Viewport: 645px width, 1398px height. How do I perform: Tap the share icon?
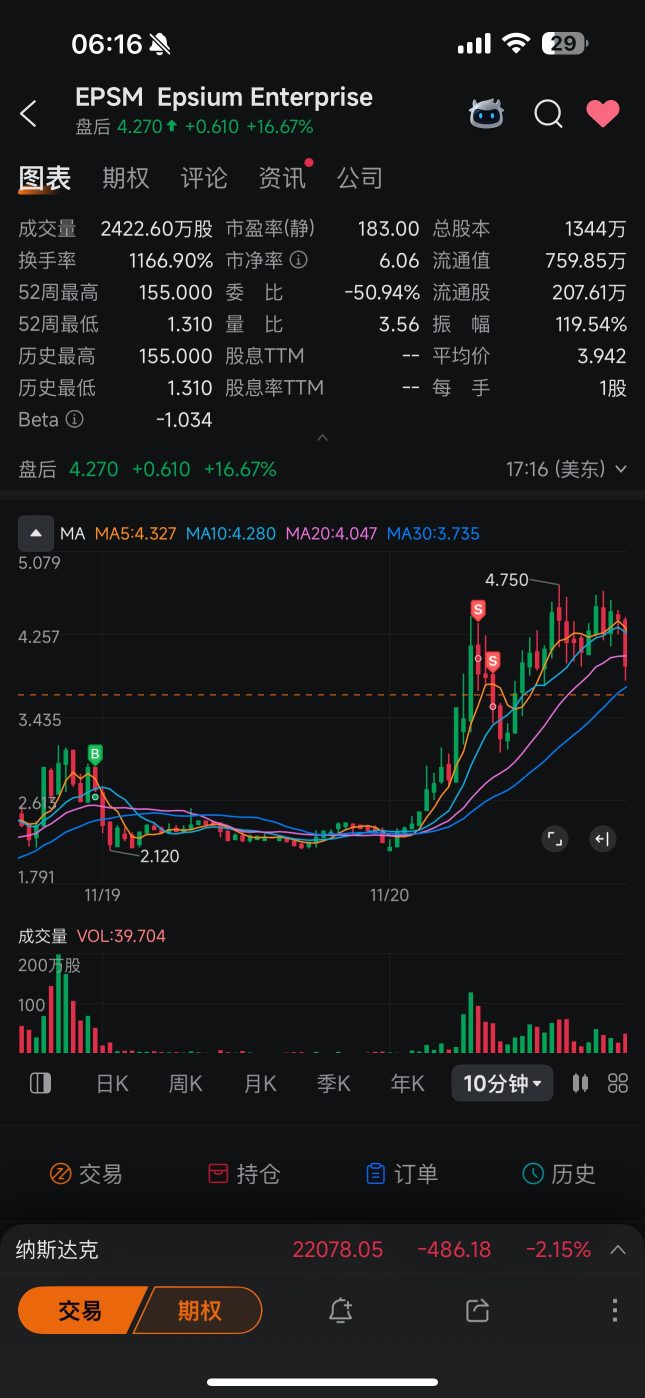(x=478, y=1311)
